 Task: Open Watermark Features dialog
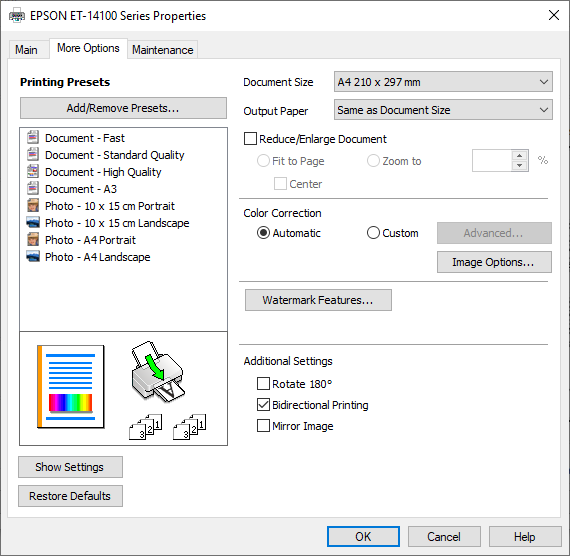318,300
